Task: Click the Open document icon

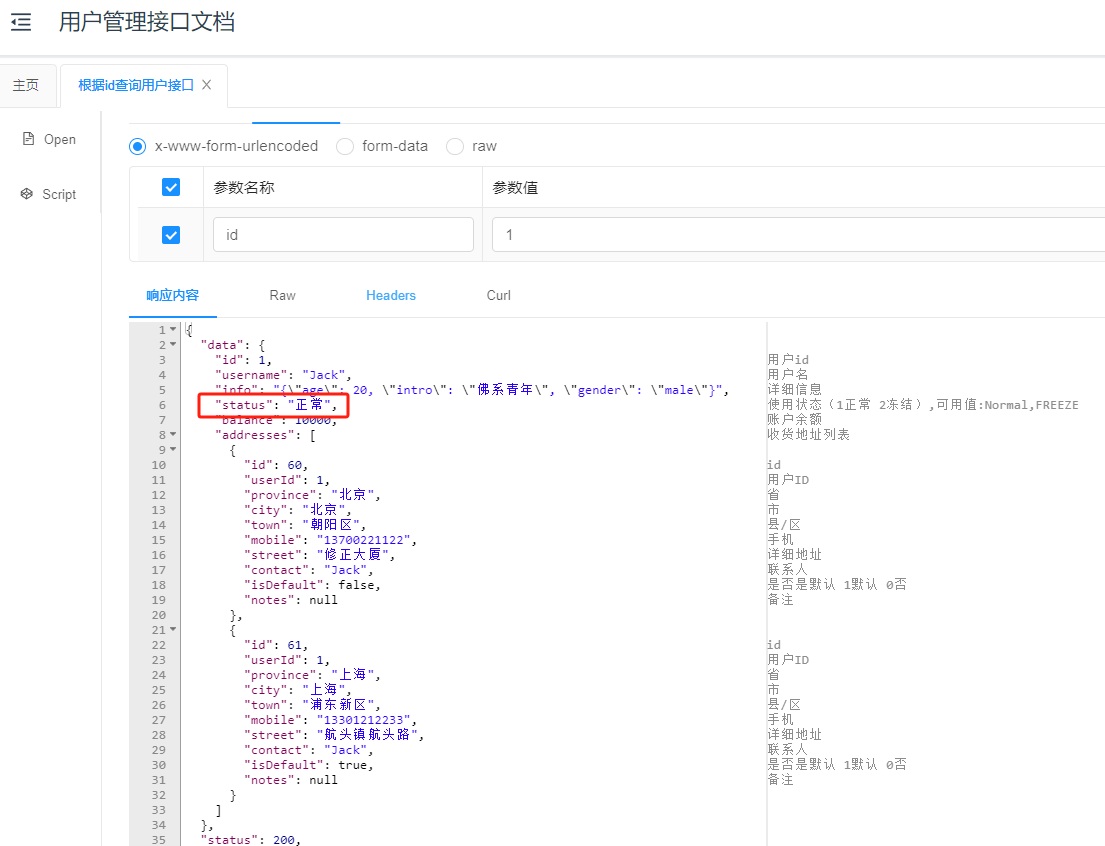Action: point(28,139)
